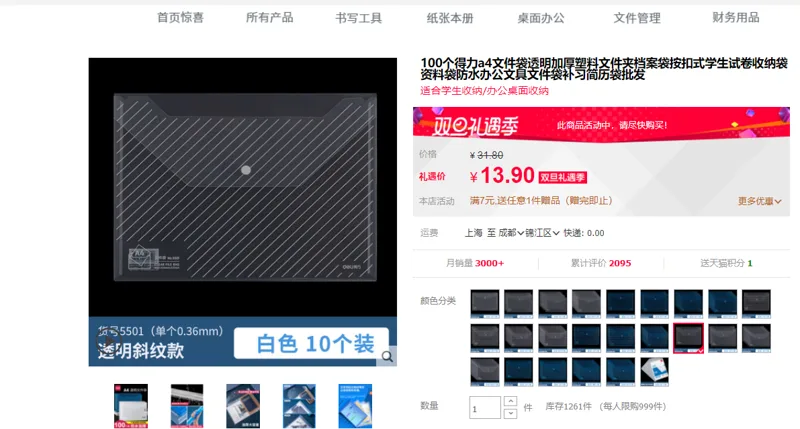This screenshot has width=800, height=429.
Task: Select the sixth color option in second row
Action: coord(655,338)
